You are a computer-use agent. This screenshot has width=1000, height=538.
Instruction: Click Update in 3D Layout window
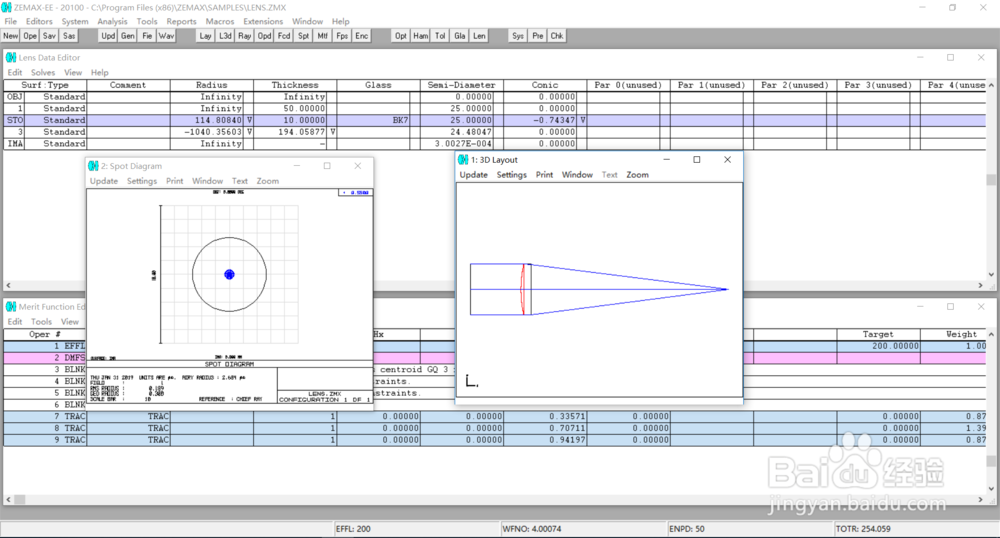pos(474,175)
